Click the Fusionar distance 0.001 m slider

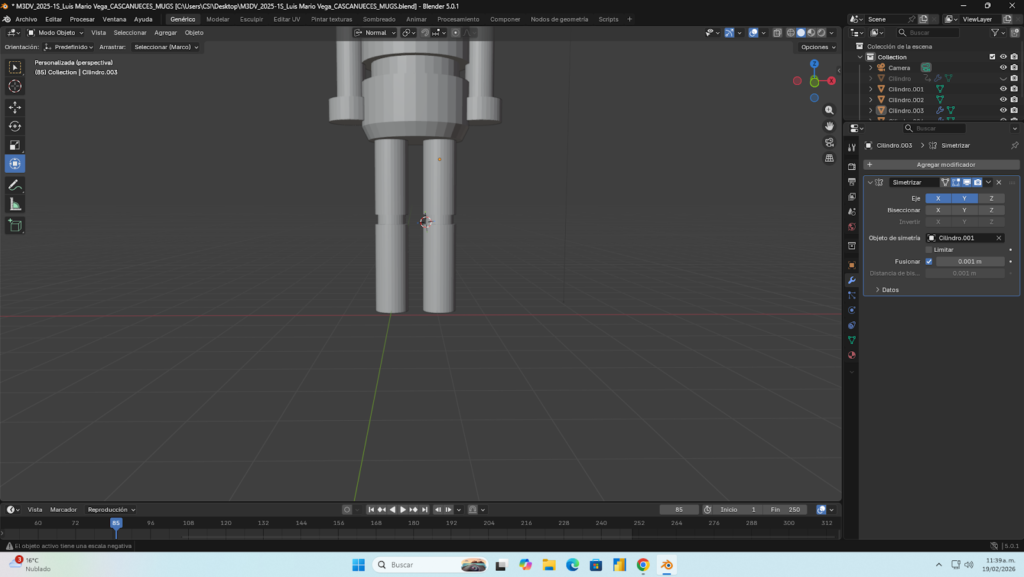968,261
